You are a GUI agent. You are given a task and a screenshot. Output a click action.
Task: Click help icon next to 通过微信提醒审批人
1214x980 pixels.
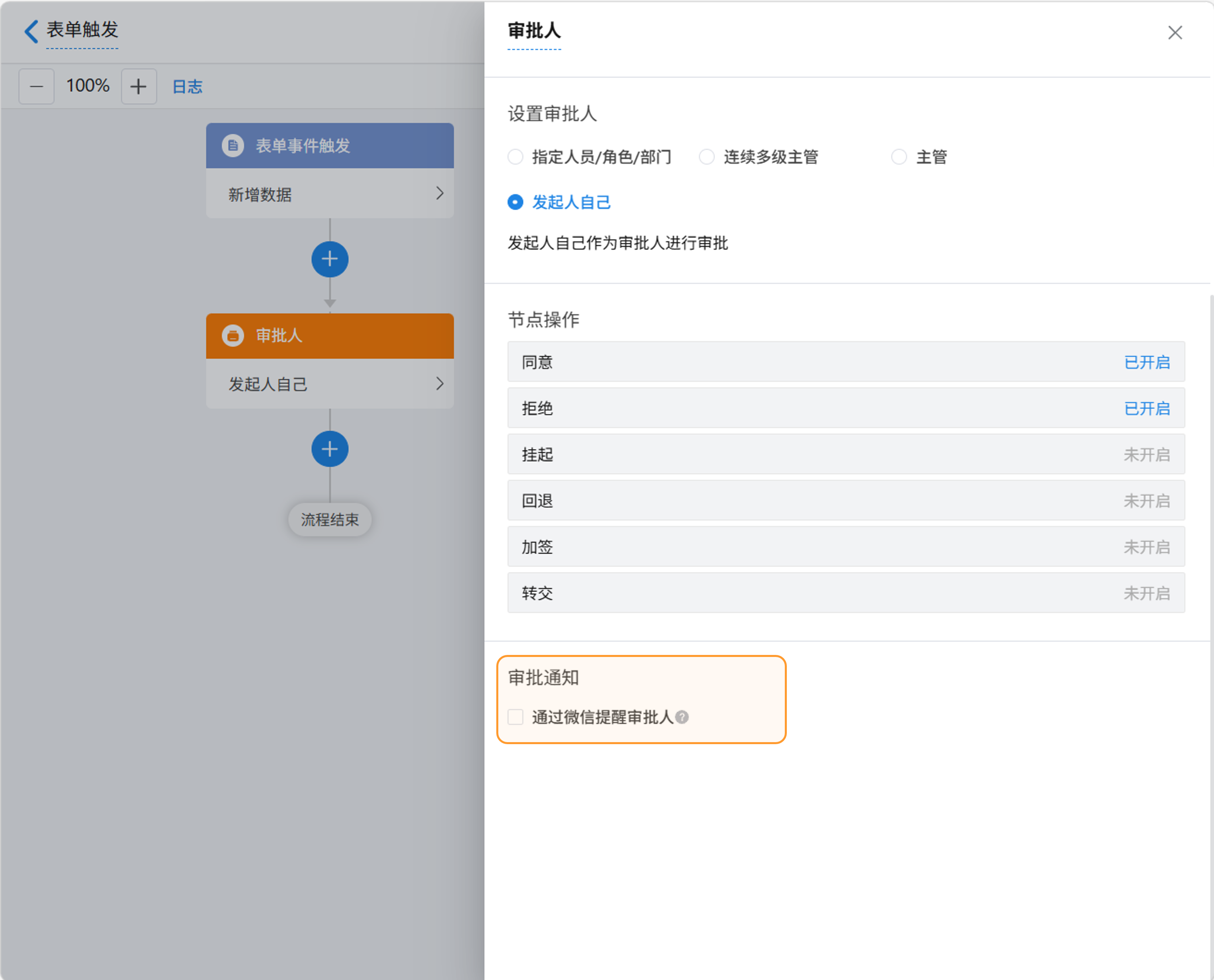682,717
